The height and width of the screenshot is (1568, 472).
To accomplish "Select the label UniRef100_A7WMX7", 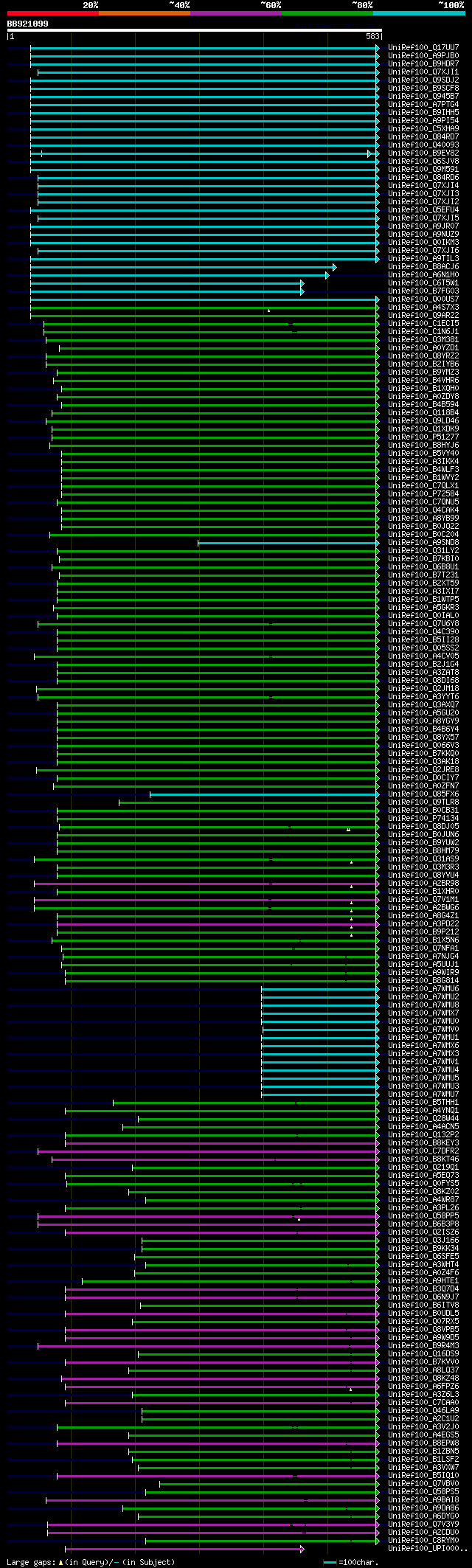I will (x=423, y=1013).
